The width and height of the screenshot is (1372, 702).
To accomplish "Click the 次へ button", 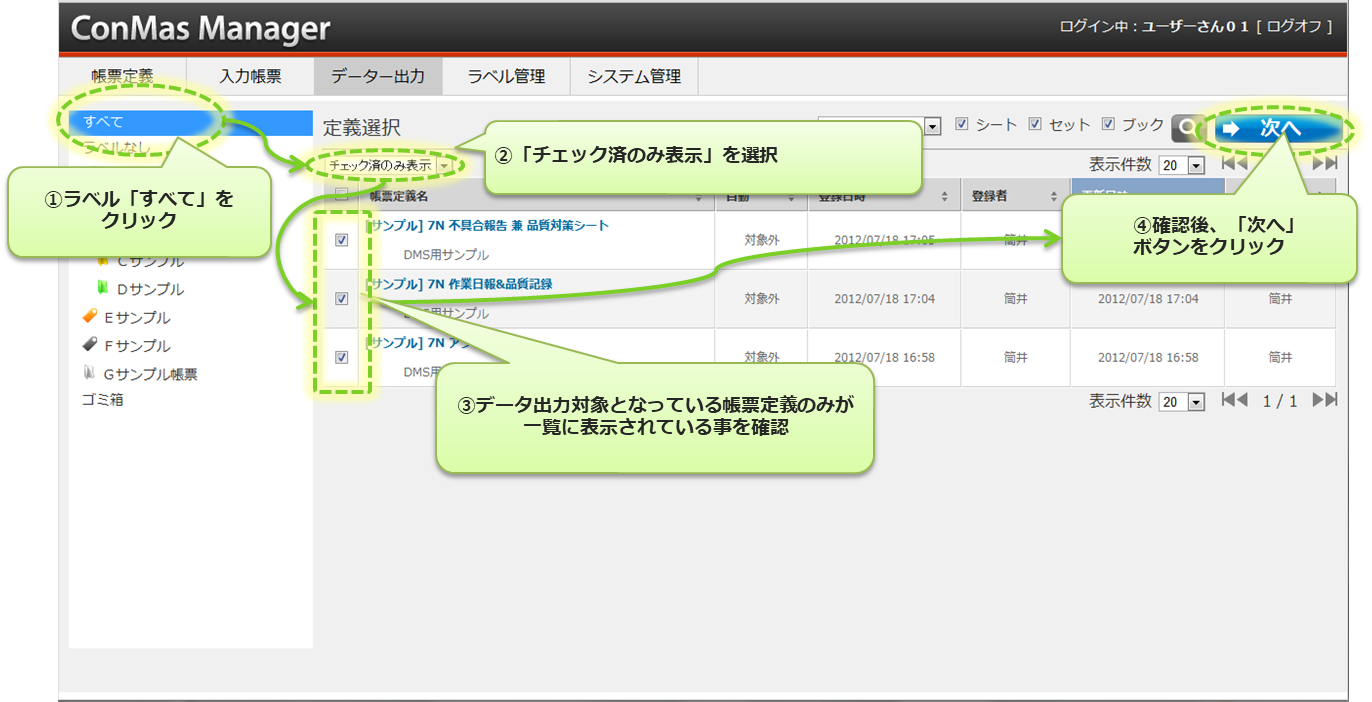I will (1279, 128).
